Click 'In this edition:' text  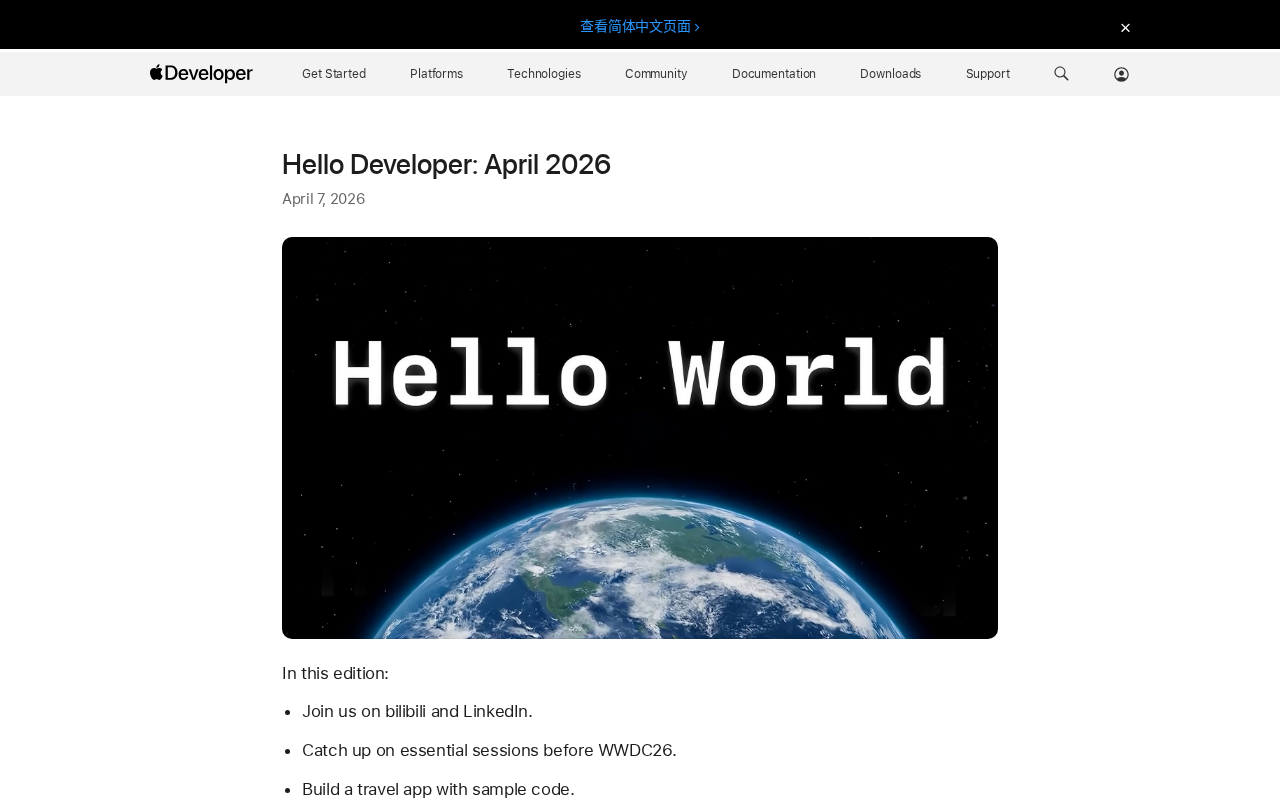click(x=335, y=673)
